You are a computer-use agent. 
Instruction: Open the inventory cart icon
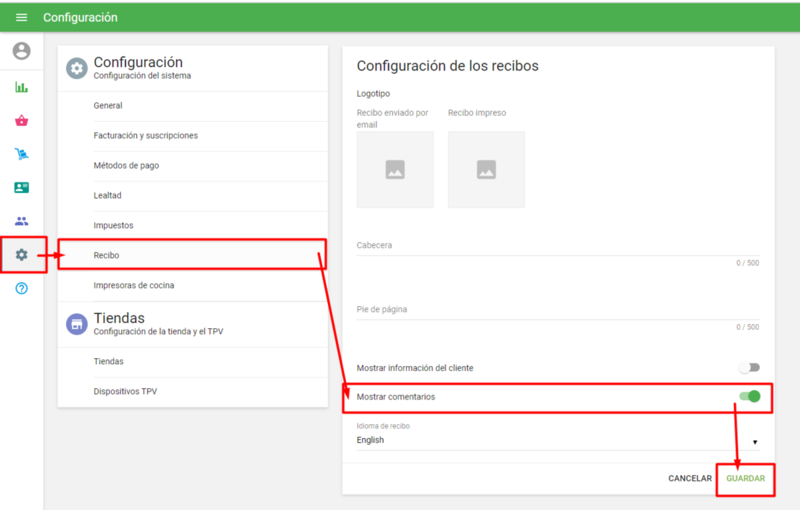click(x=22, y=154)
